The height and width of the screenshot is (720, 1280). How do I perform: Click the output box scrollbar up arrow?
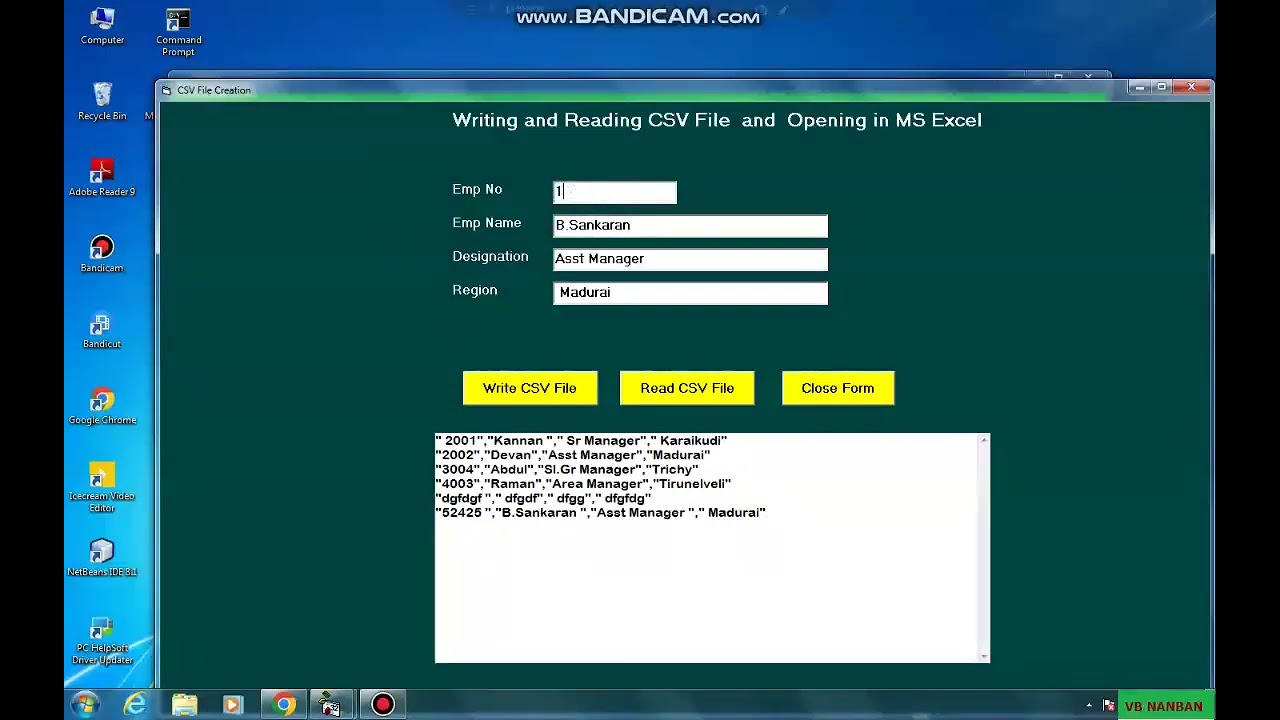(984, 440)
